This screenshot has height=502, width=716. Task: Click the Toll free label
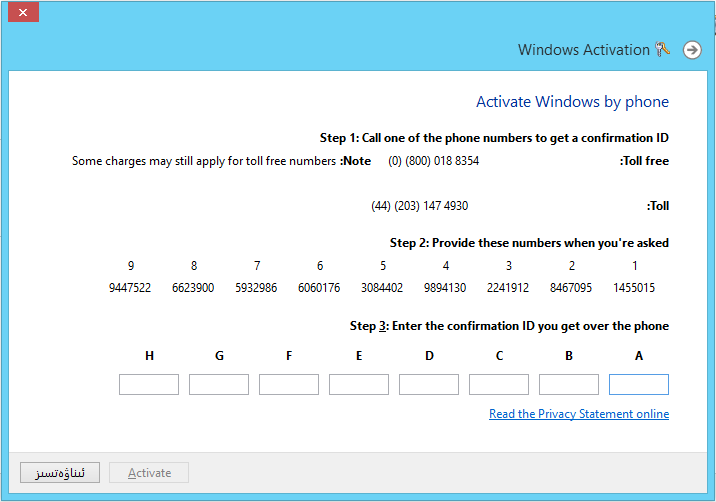point(644,161)
